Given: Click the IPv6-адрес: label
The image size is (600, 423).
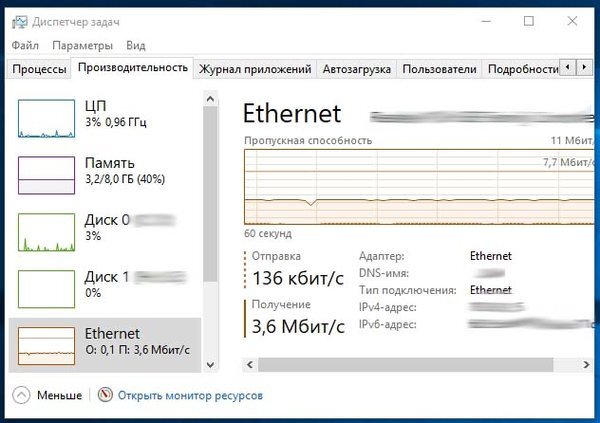Looking at the screenshot, I should point(388,324).
